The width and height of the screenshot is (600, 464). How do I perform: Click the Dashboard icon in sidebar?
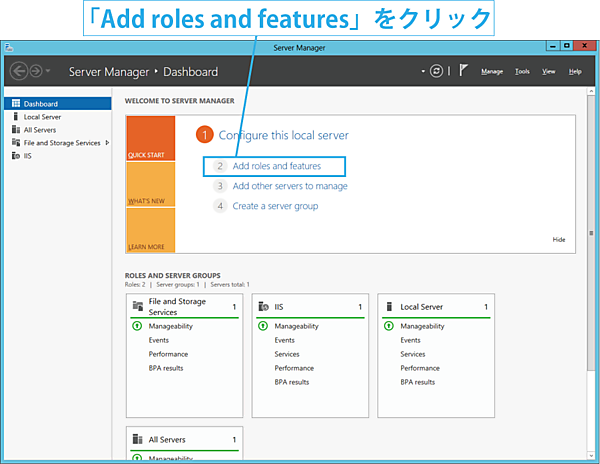pos(15,104)
